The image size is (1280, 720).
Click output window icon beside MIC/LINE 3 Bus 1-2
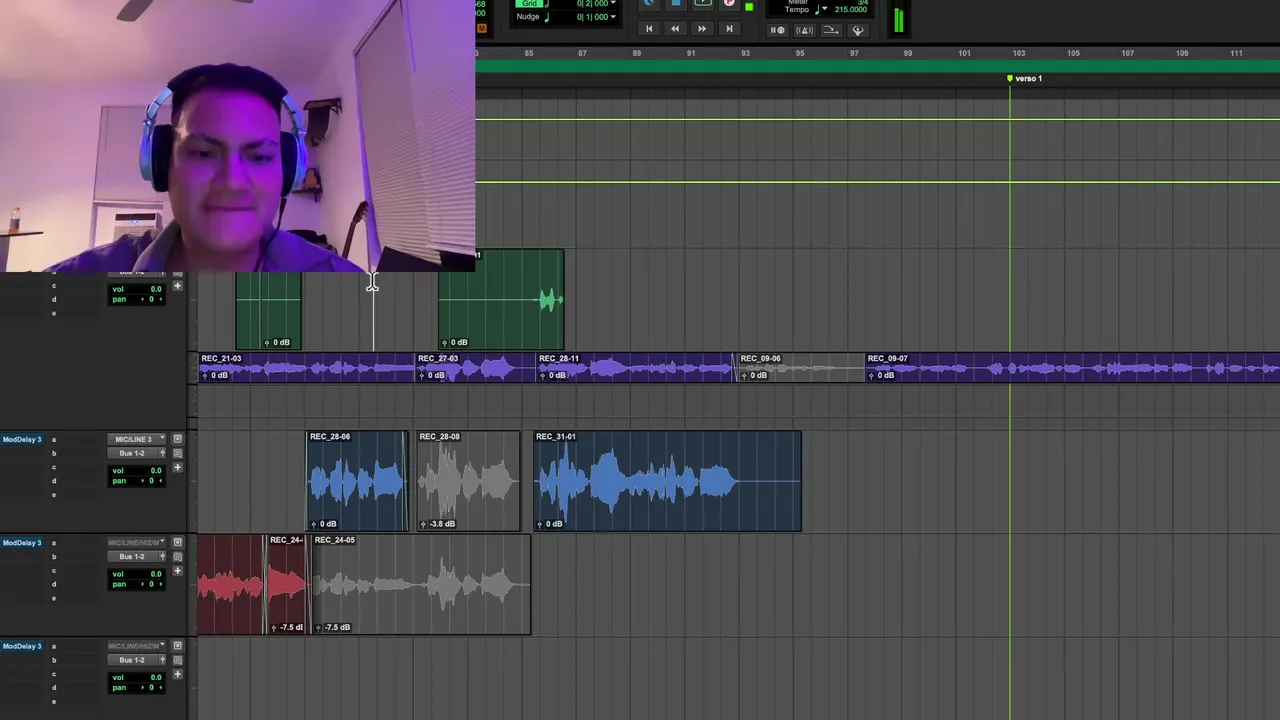177,453
